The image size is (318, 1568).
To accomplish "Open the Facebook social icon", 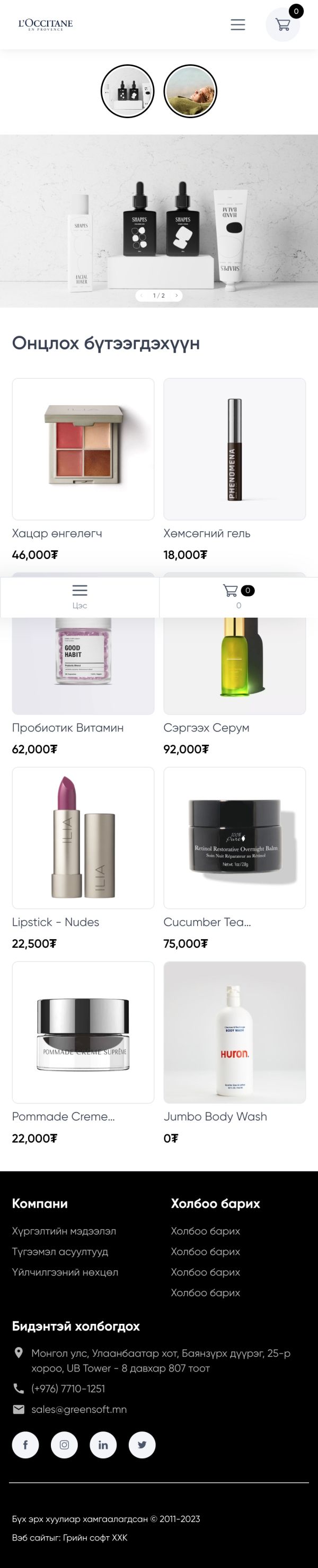I will [x=25, y=1445].
